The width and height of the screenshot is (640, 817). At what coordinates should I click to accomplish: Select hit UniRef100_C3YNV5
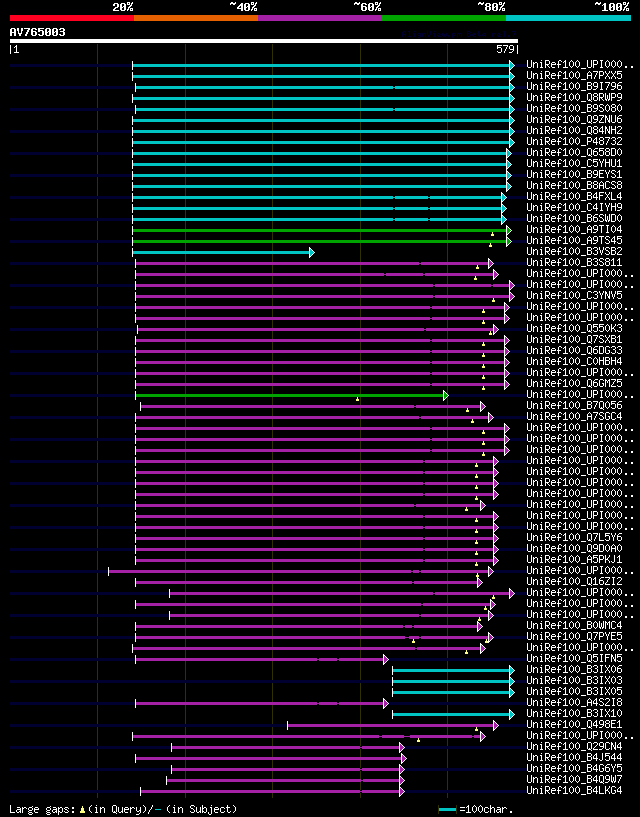tap(574, 295)
